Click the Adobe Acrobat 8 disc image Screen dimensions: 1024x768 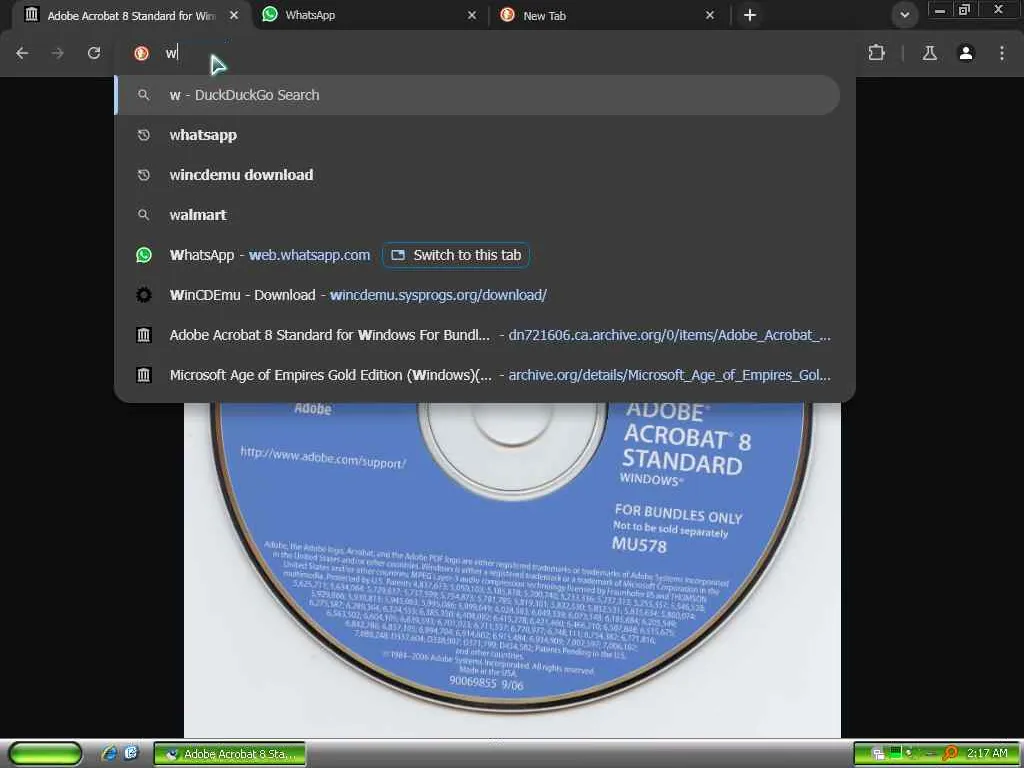[512, 569]
